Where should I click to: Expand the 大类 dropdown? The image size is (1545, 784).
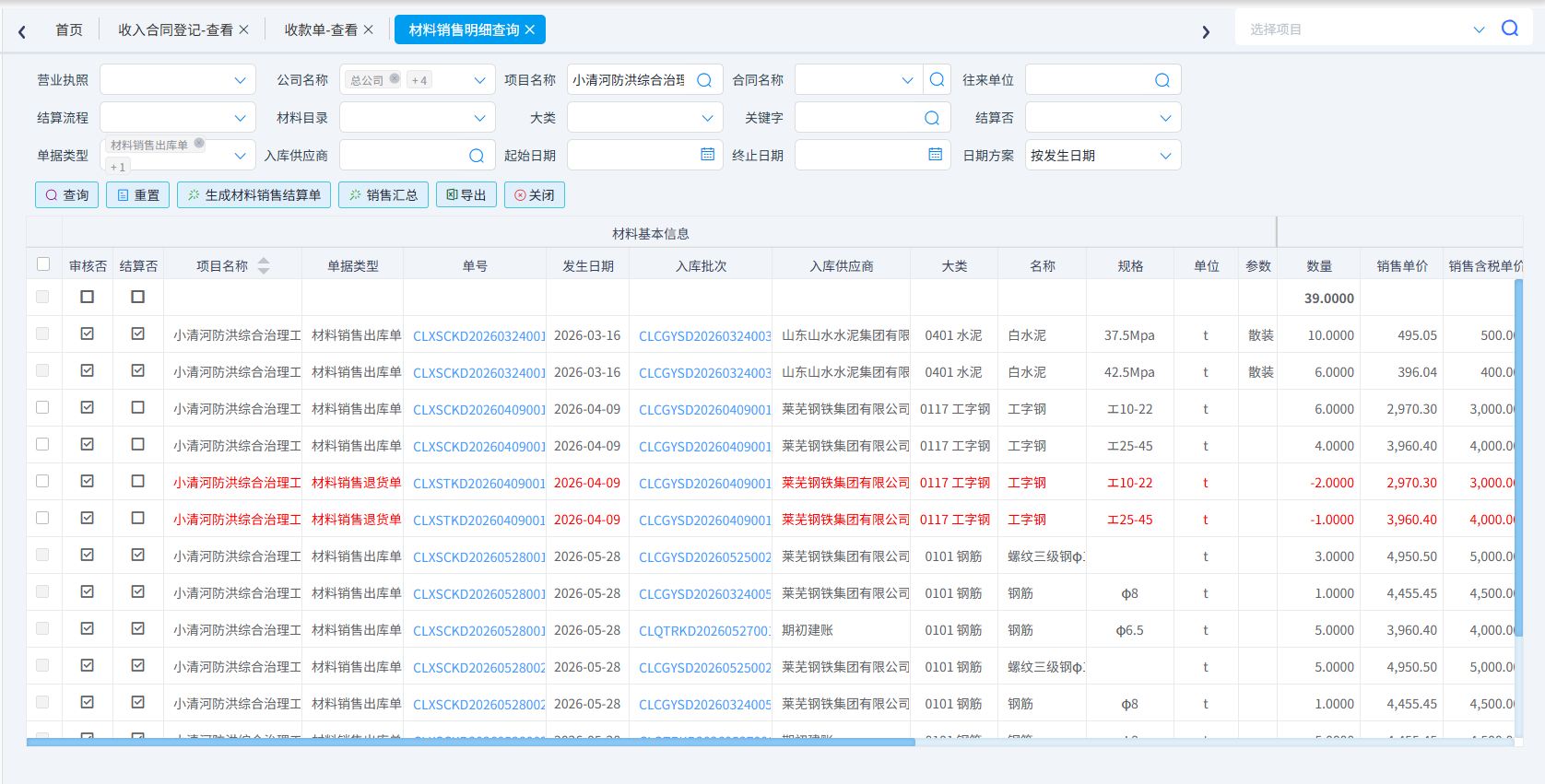point(707,118)
